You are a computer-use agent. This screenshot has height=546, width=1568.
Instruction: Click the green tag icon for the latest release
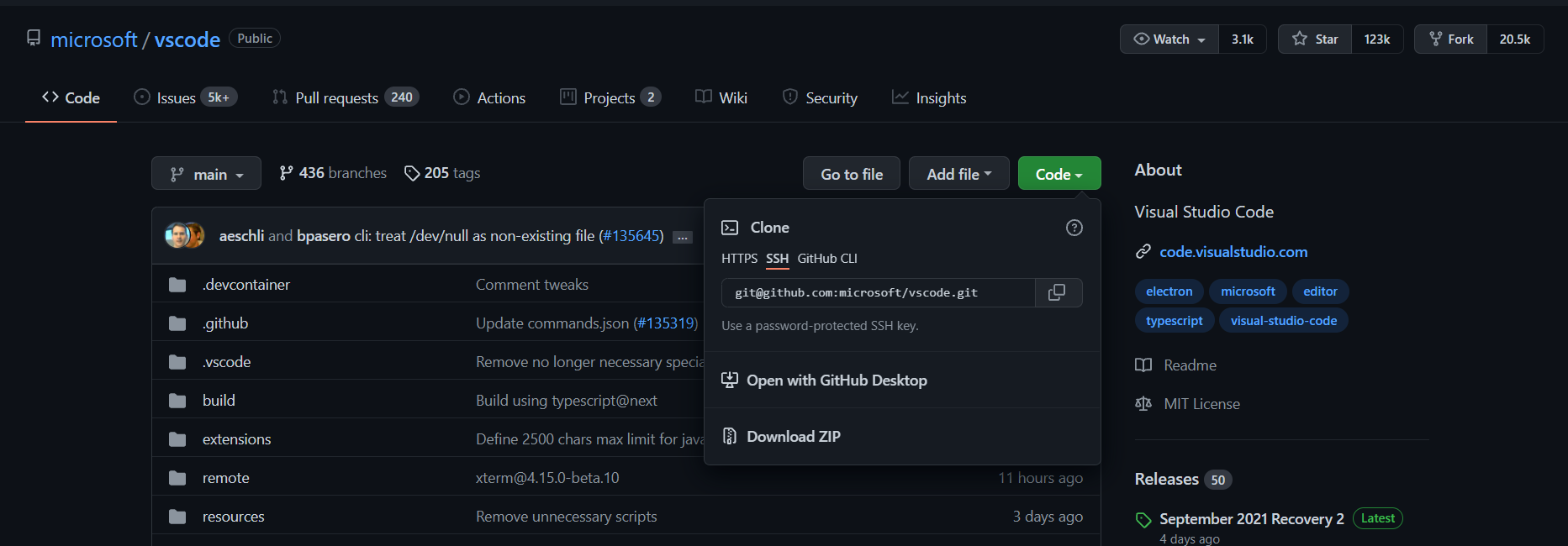[1143, 520]
